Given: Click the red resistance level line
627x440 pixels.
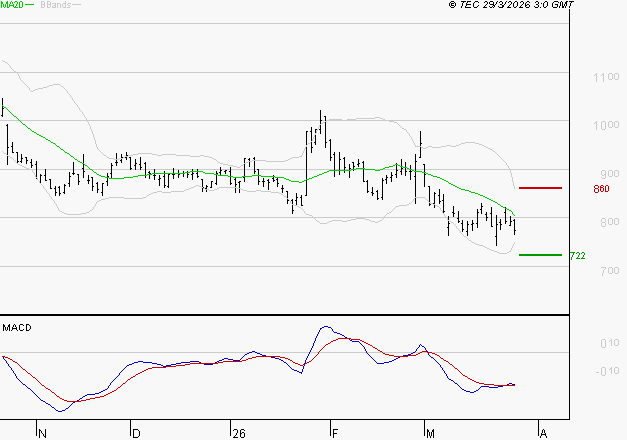Looking at the screenshot, I should pyautogui.click(x=540, y=188).
